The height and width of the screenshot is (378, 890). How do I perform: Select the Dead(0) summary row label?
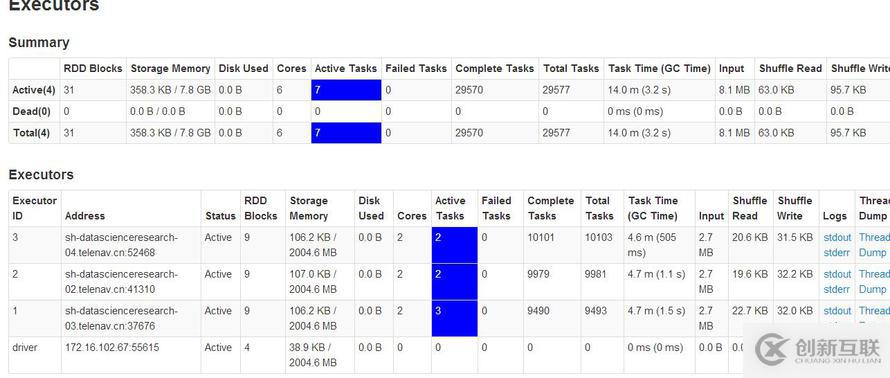(31, 112)
